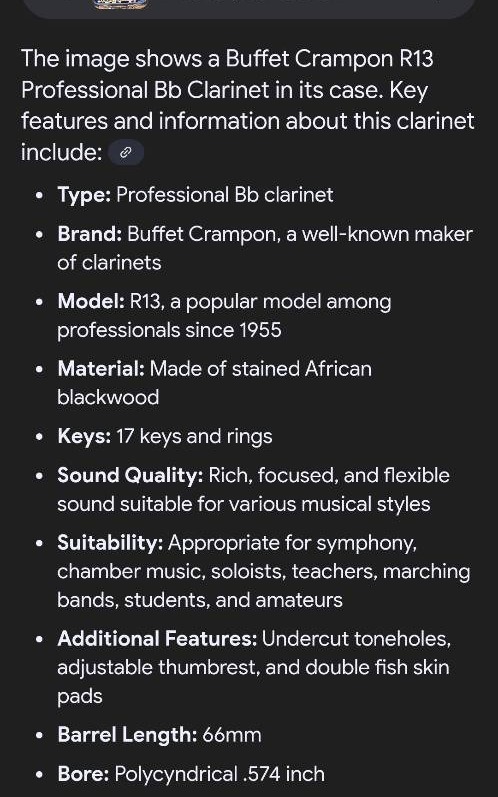This screenshot has width=498, height=797.
Task: Click the word "blackwood" in Material bullet
Action: [x=108, y=397]
